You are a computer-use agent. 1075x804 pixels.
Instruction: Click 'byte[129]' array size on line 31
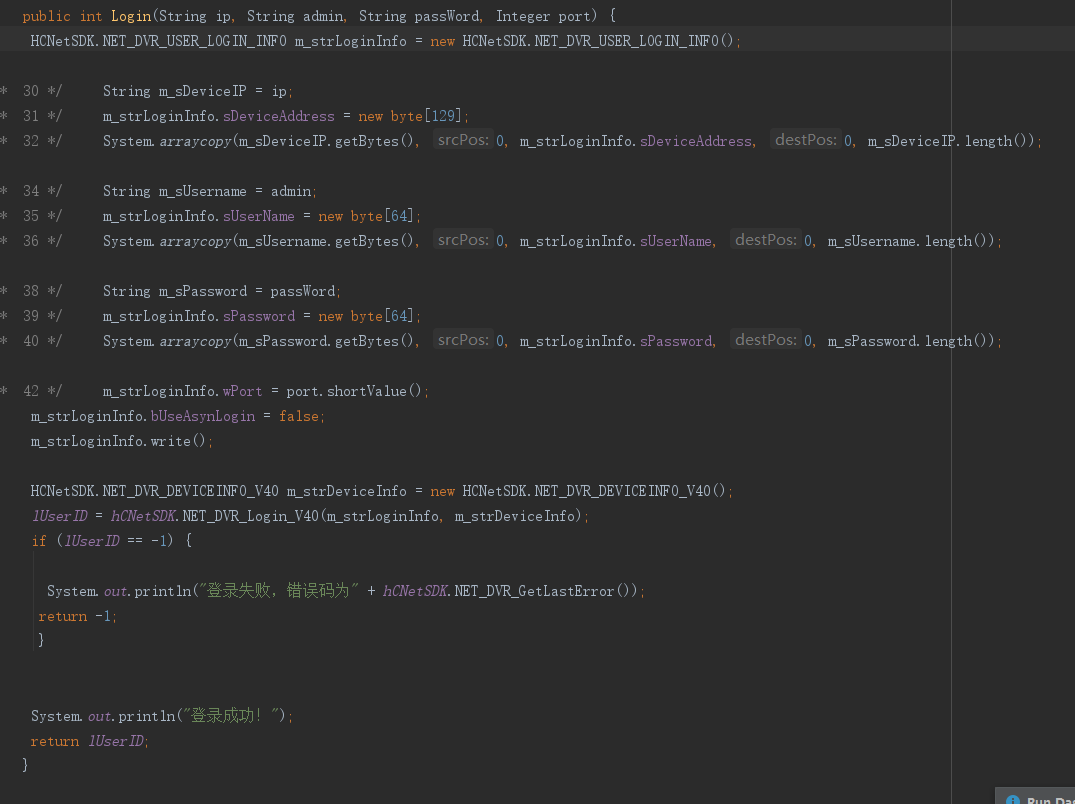(426, 116)
